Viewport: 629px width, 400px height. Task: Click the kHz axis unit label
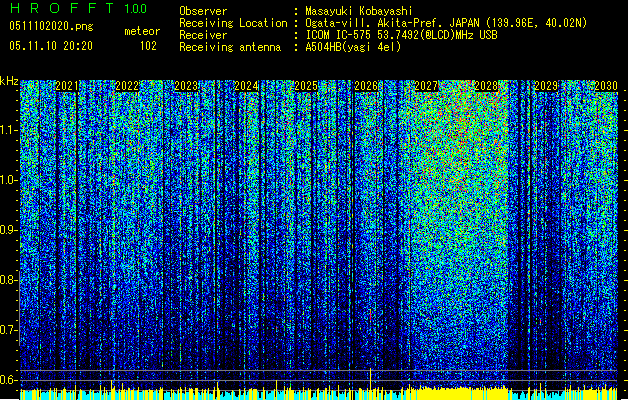pyautogui.click(x=9, y=81)
